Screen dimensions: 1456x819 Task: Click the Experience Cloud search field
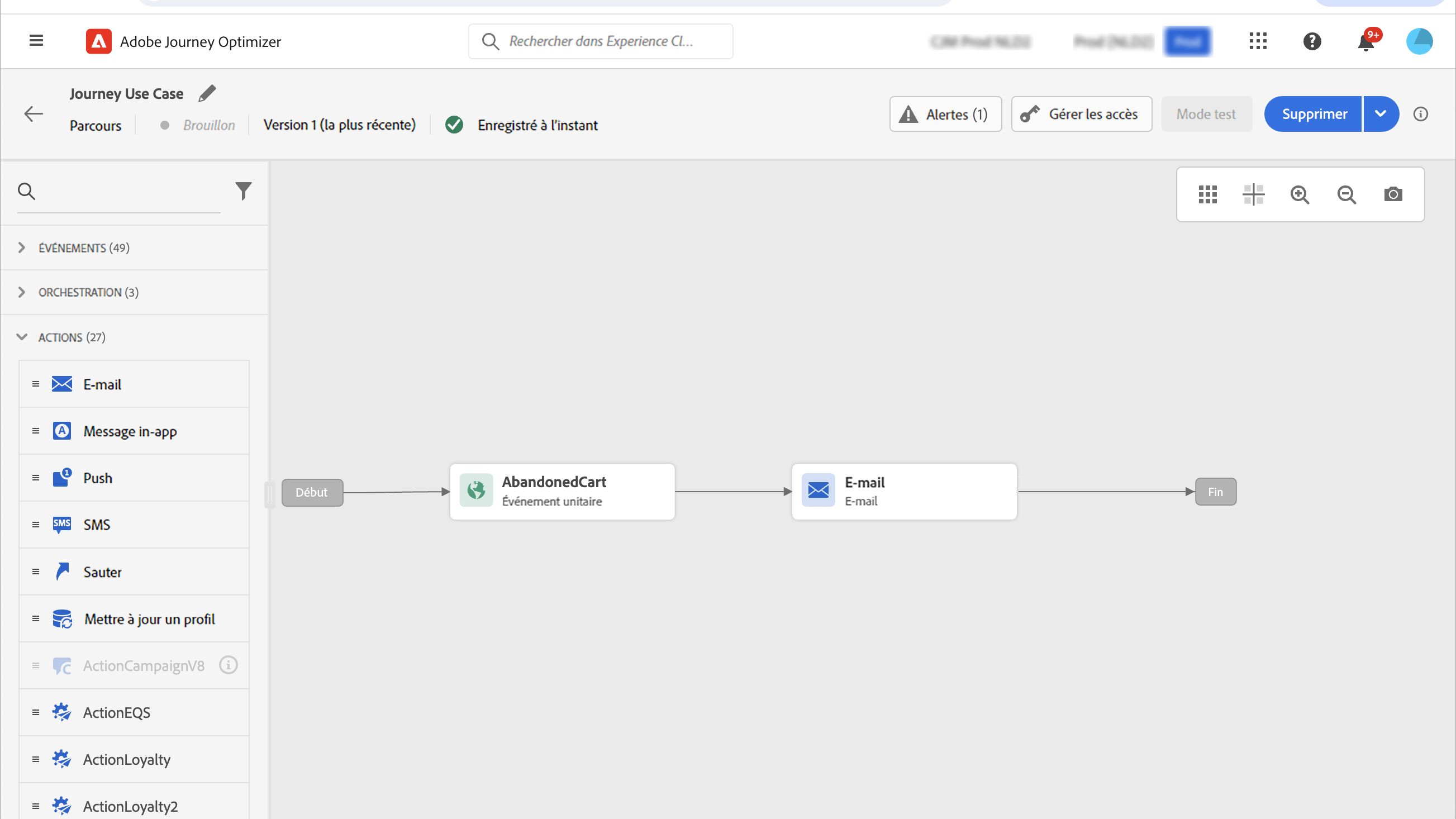600,41
